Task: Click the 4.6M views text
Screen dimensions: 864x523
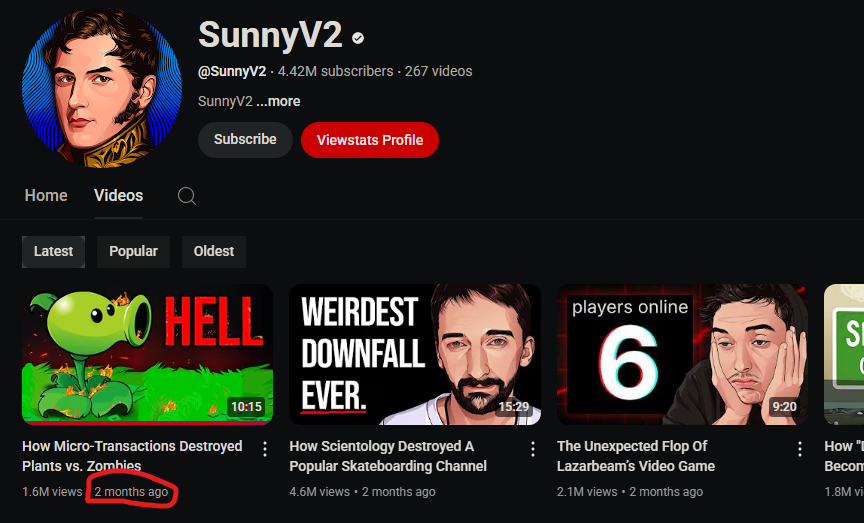Action: coord(320,492)
